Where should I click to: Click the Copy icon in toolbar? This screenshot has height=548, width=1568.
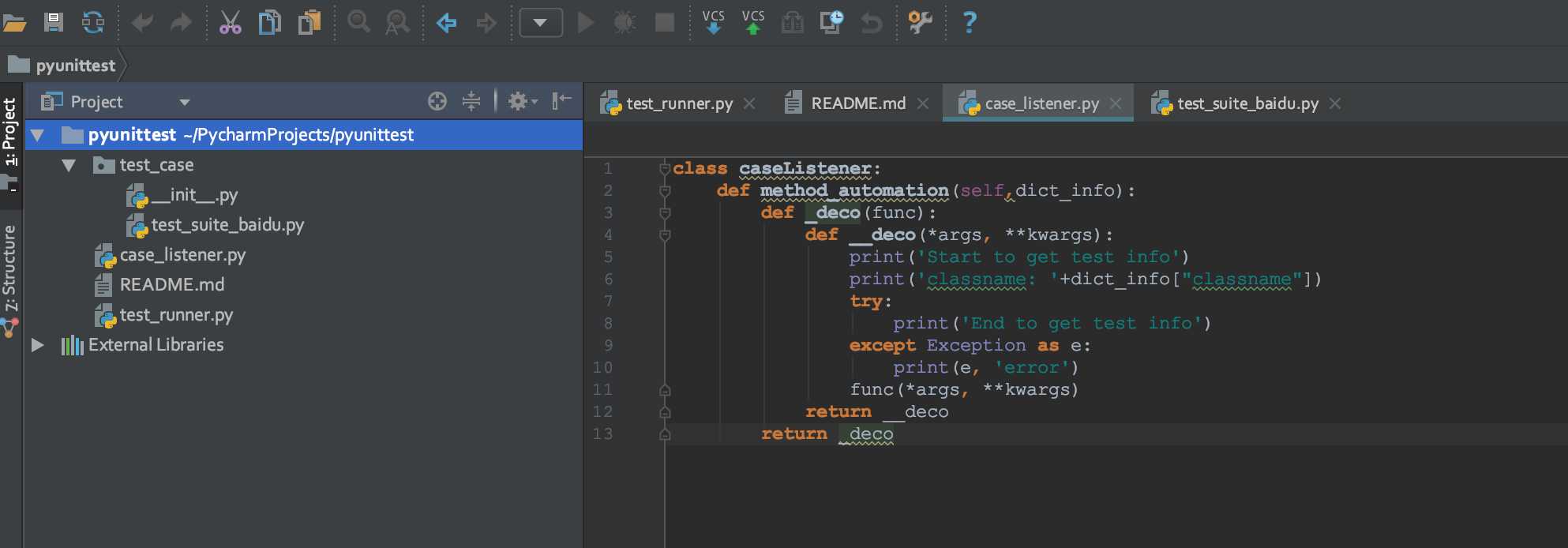(x=269, y=22)
